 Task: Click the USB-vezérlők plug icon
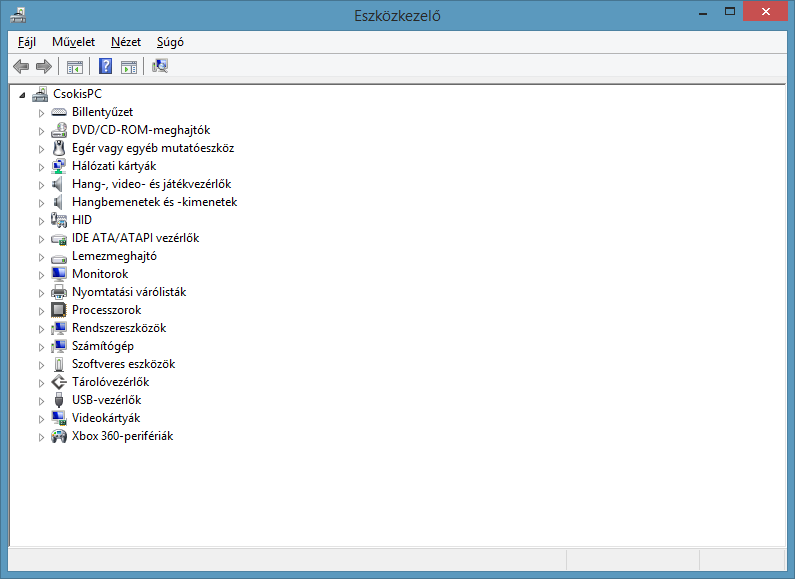point(59,400)
